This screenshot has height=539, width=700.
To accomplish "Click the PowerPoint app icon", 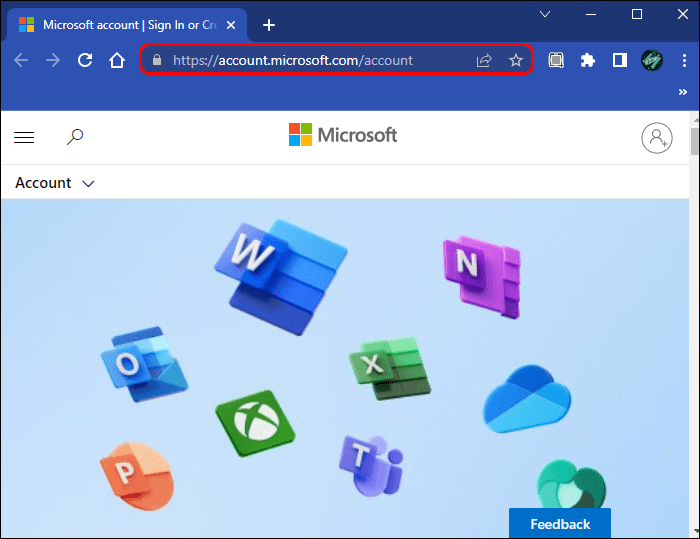I will 137,476.
